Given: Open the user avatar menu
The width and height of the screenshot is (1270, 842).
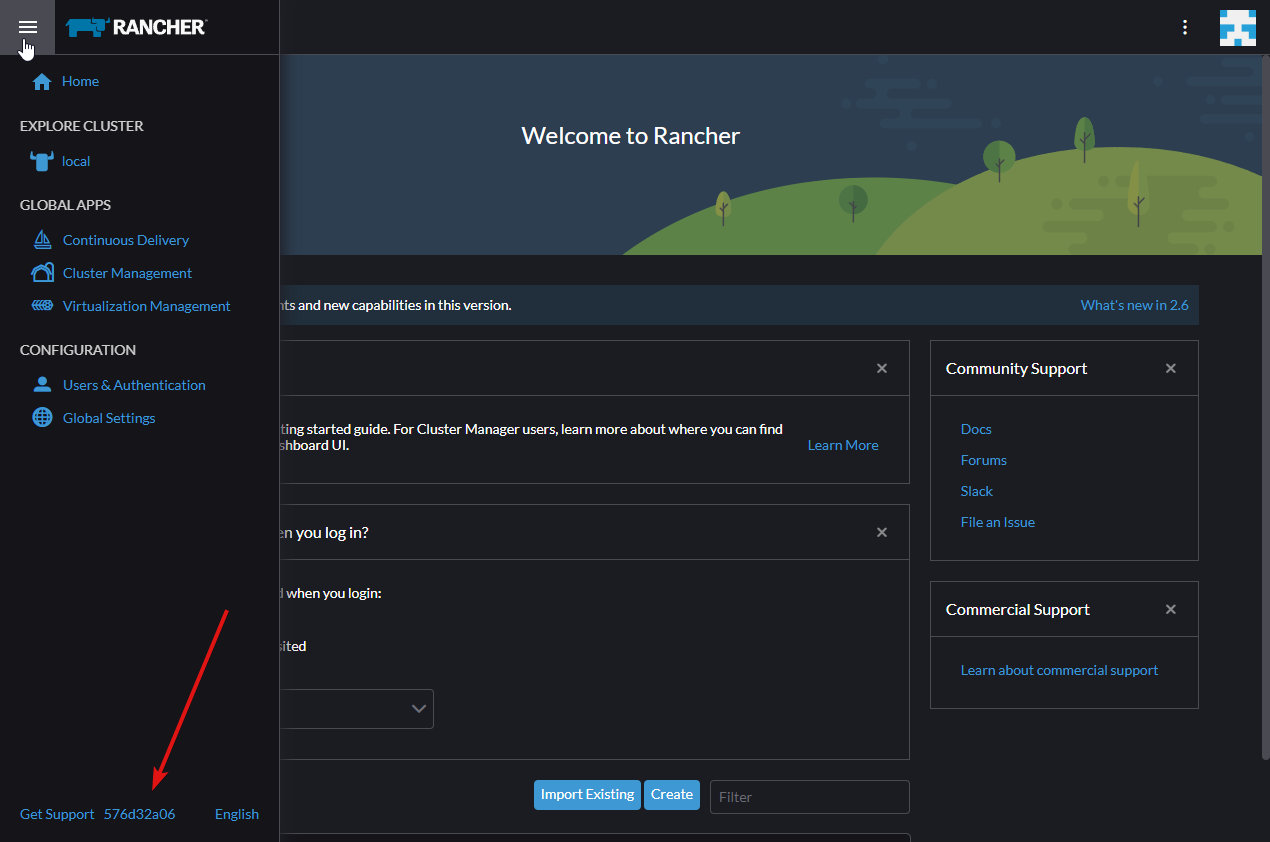Looking at the screenshot, I should pos(1237,28).
